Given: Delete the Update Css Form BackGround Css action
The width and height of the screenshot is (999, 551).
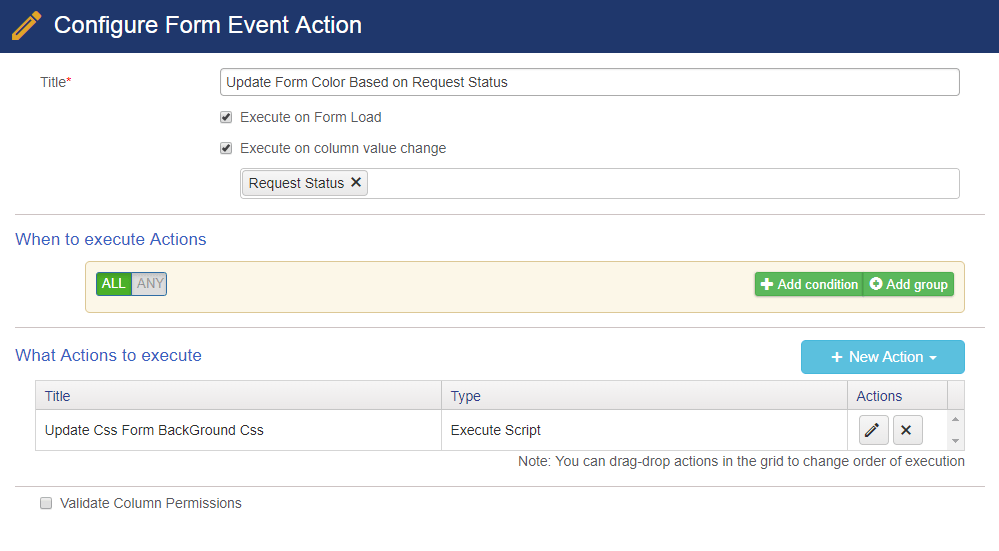Looking at the screenshot, I should coord(907,430).
